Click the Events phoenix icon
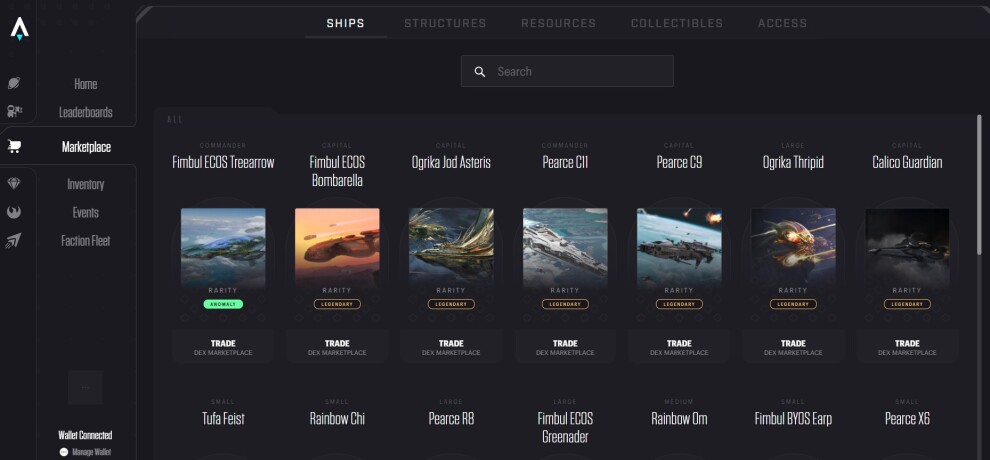 point(14,212)
